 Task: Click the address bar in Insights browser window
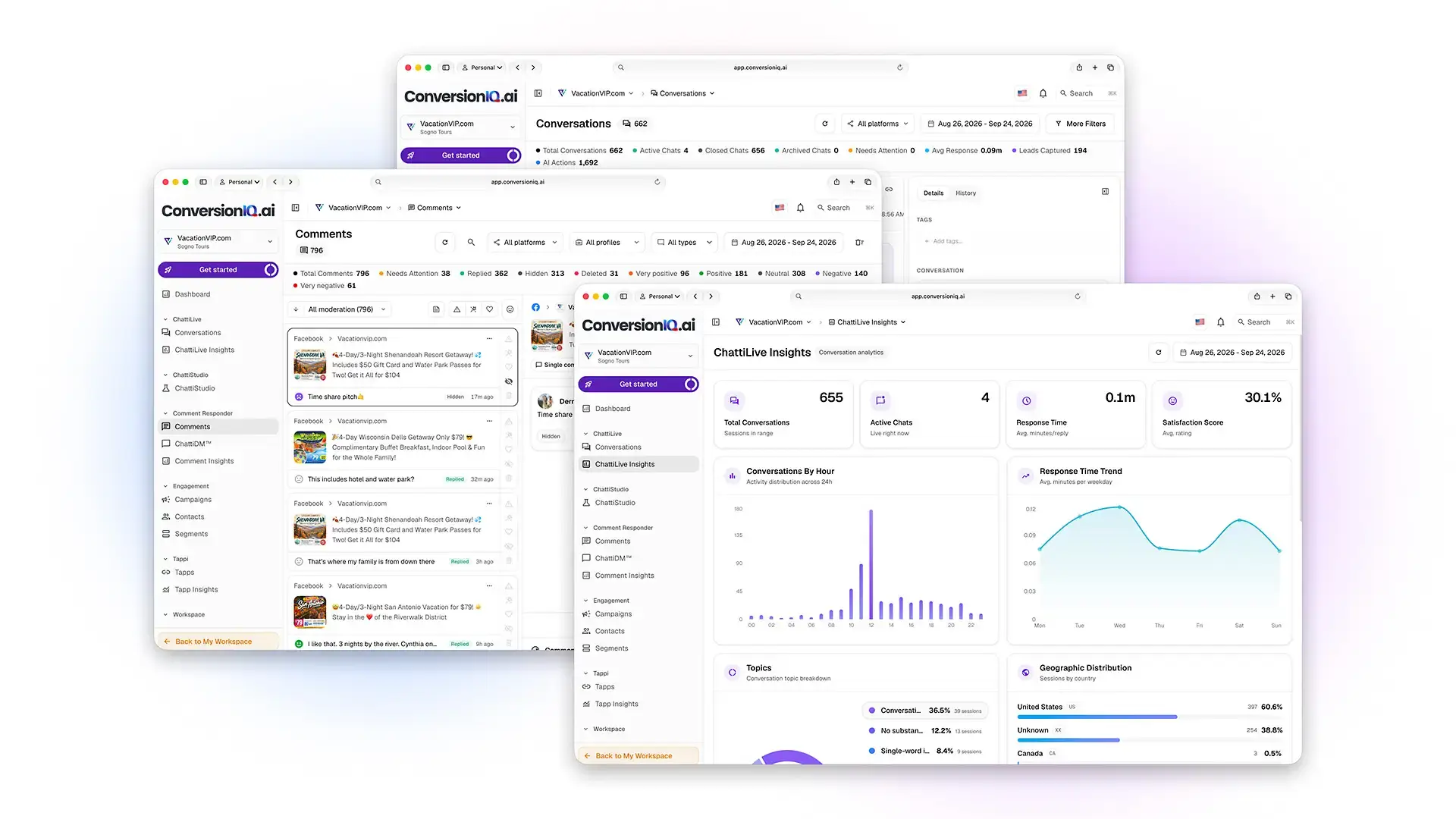coord(939,297)
